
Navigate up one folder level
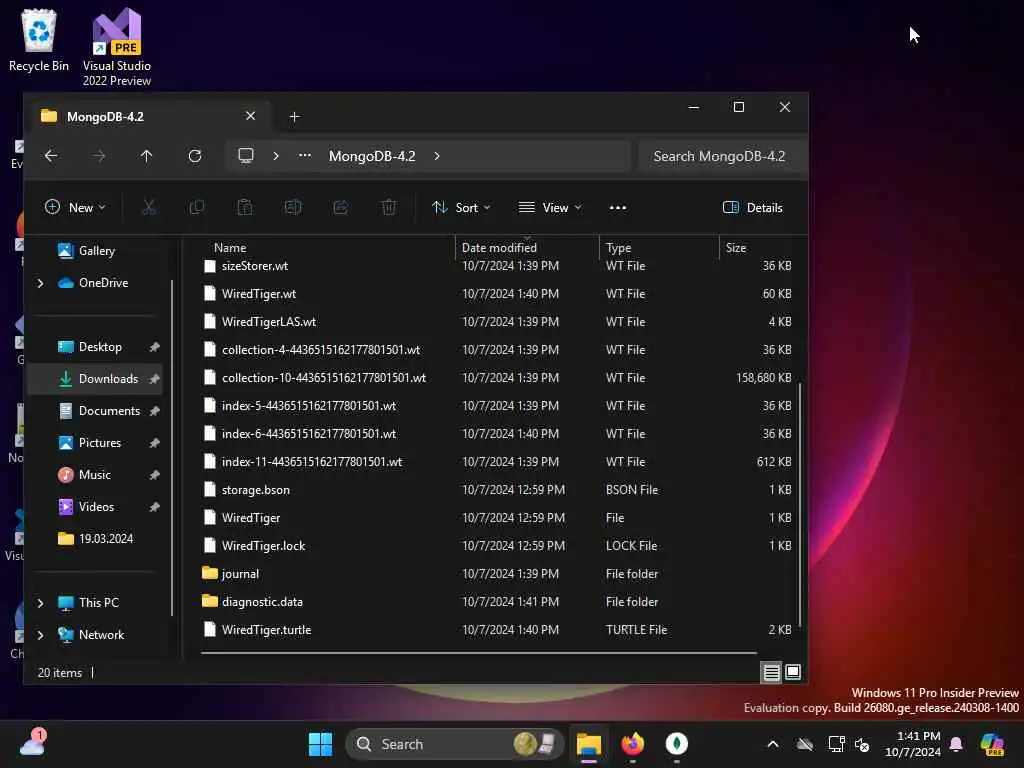(146, 156)
